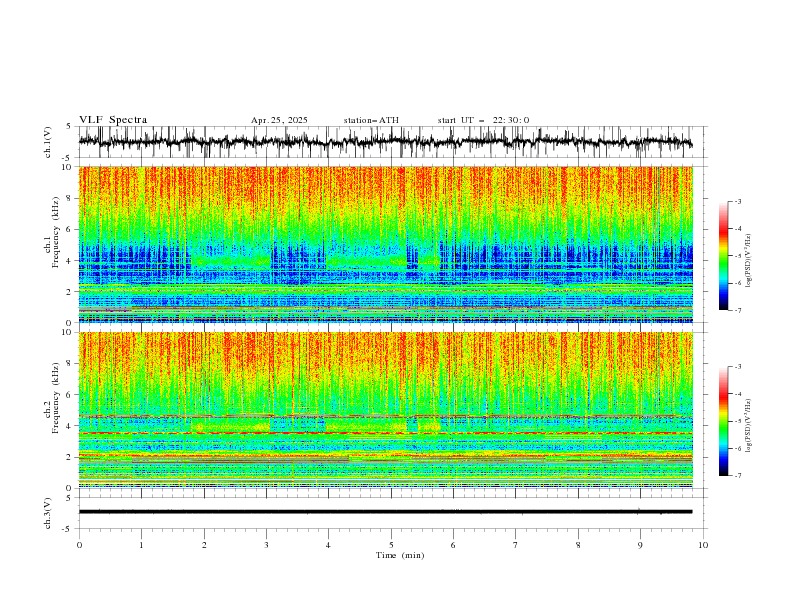Viewport: 792px width, 612px height.
Task: Click the upper 'log(PSD)(V²/Hz)' color bar title
Action: point(749,261)
